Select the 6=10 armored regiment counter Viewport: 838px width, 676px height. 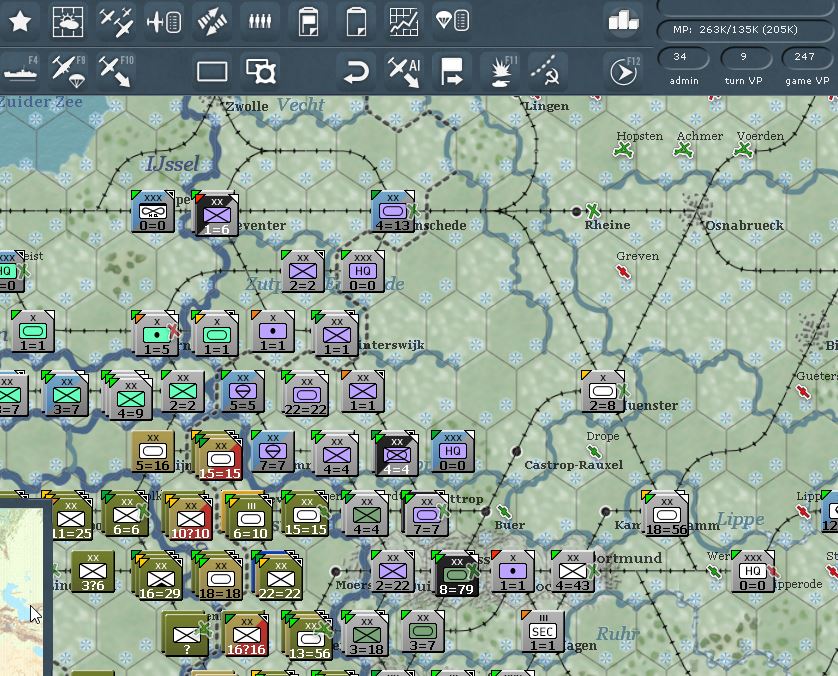click(x=247, y=516)
